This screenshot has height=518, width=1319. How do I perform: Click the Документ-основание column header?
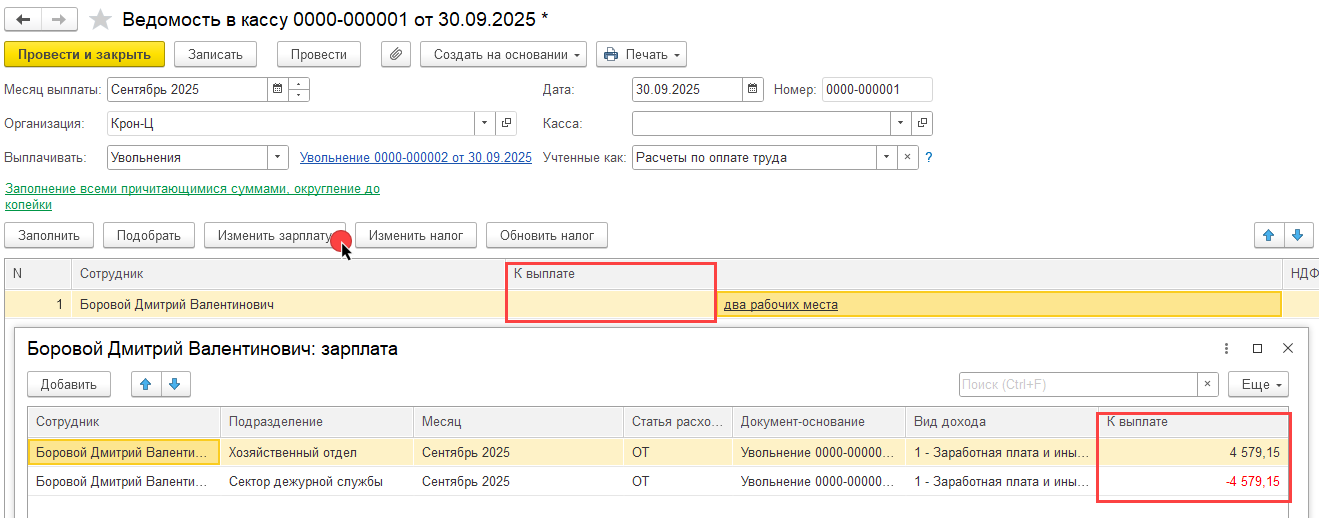[818, 422]
